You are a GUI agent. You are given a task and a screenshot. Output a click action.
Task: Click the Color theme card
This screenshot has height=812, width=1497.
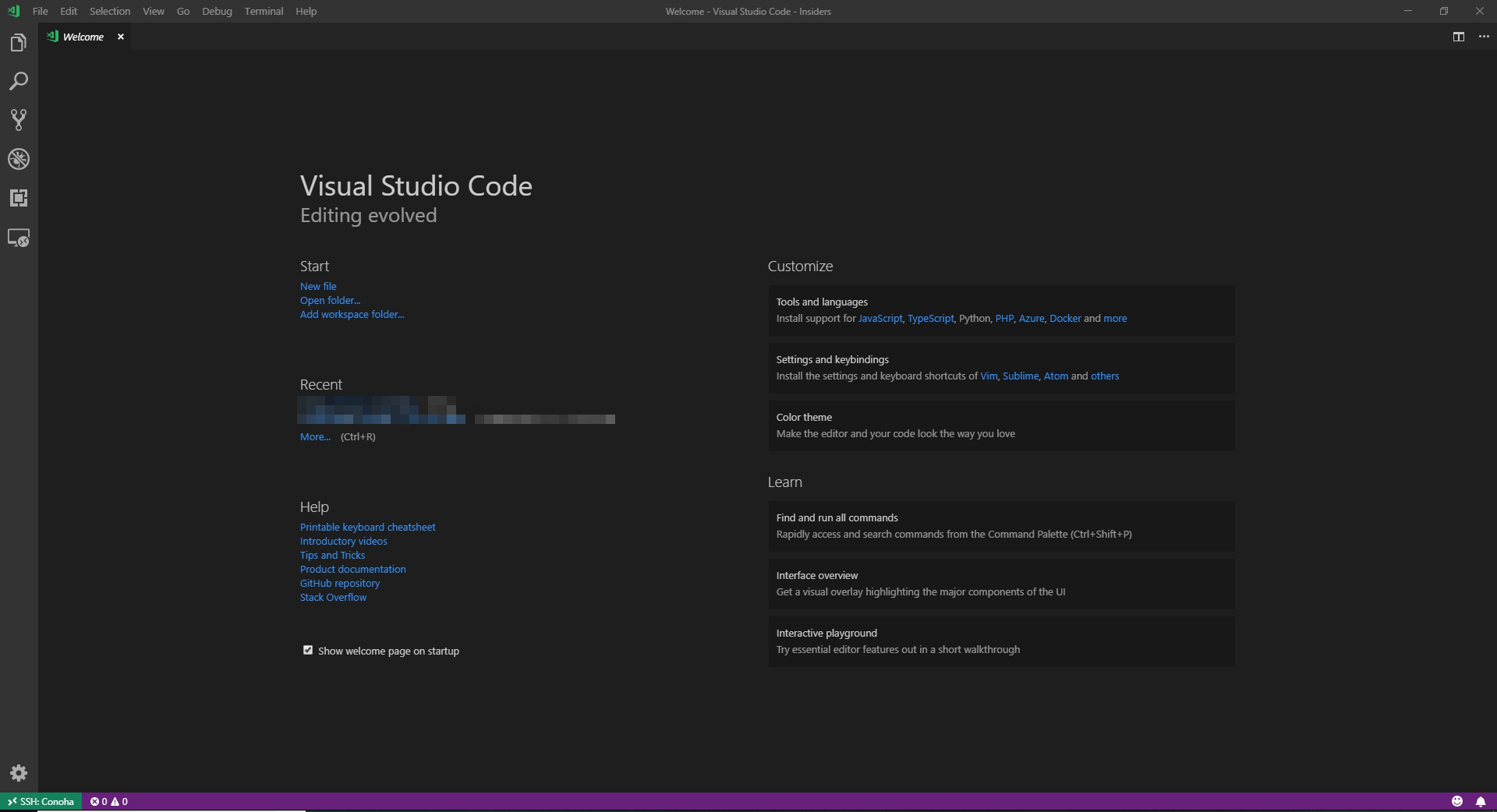click(1001, 425)
